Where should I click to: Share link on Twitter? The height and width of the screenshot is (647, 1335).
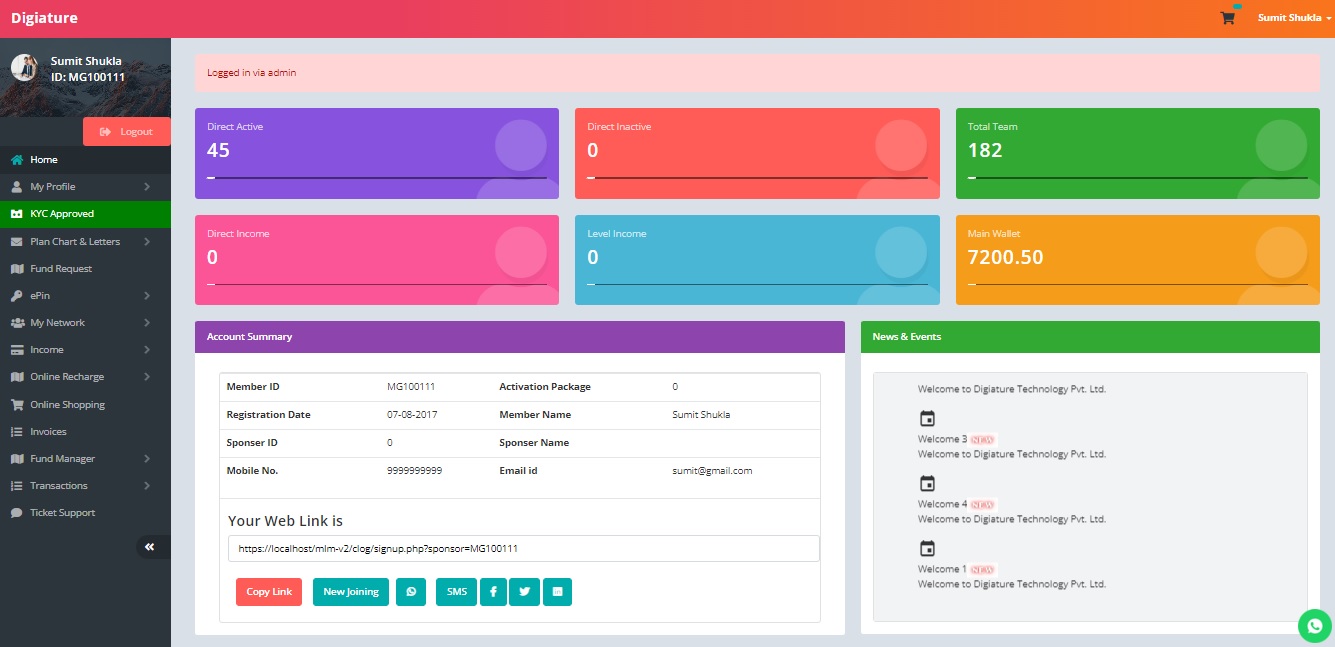click(x=524, y=592)
